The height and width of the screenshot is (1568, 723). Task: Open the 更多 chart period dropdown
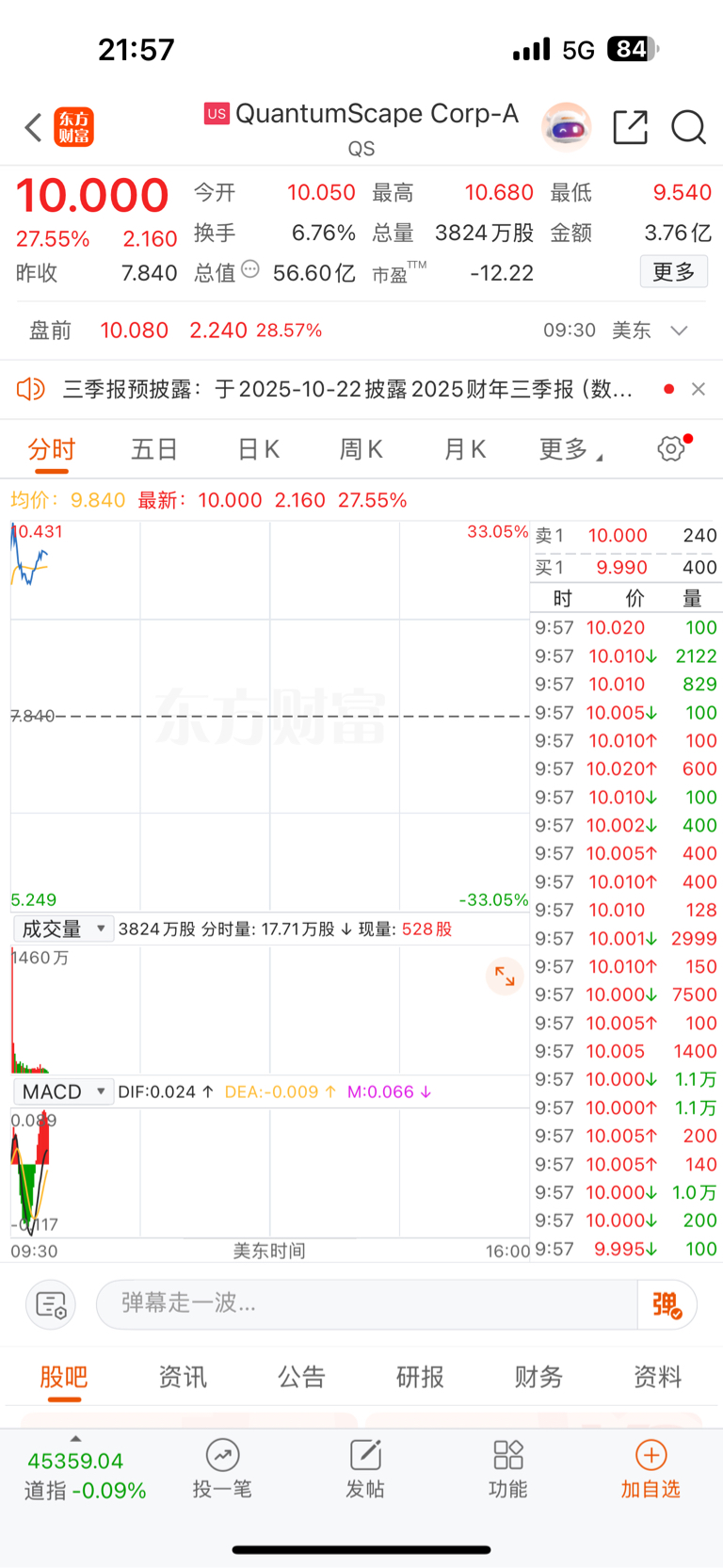coord(570,450)
